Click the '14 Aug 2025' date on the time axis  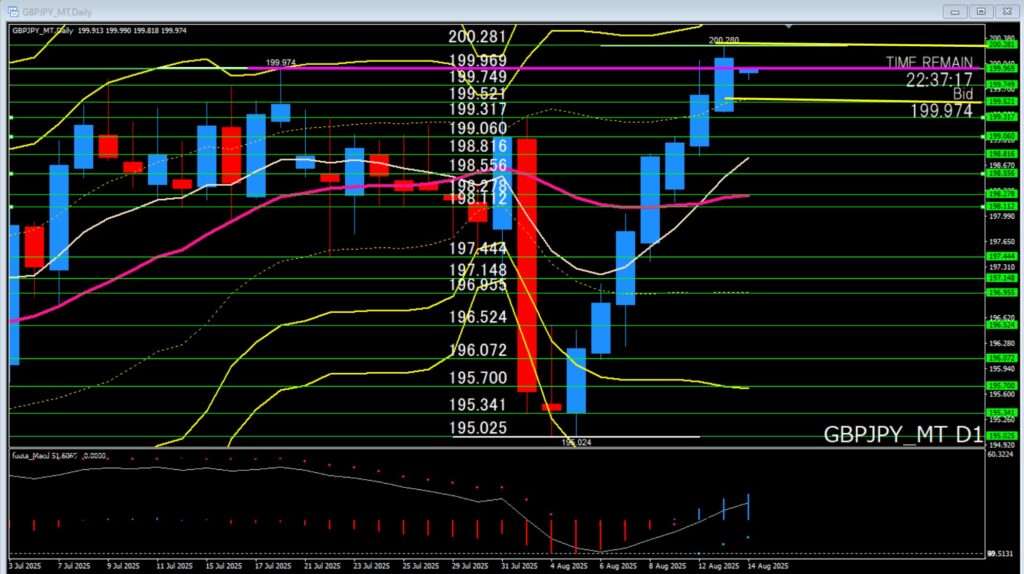pos(767,566)
